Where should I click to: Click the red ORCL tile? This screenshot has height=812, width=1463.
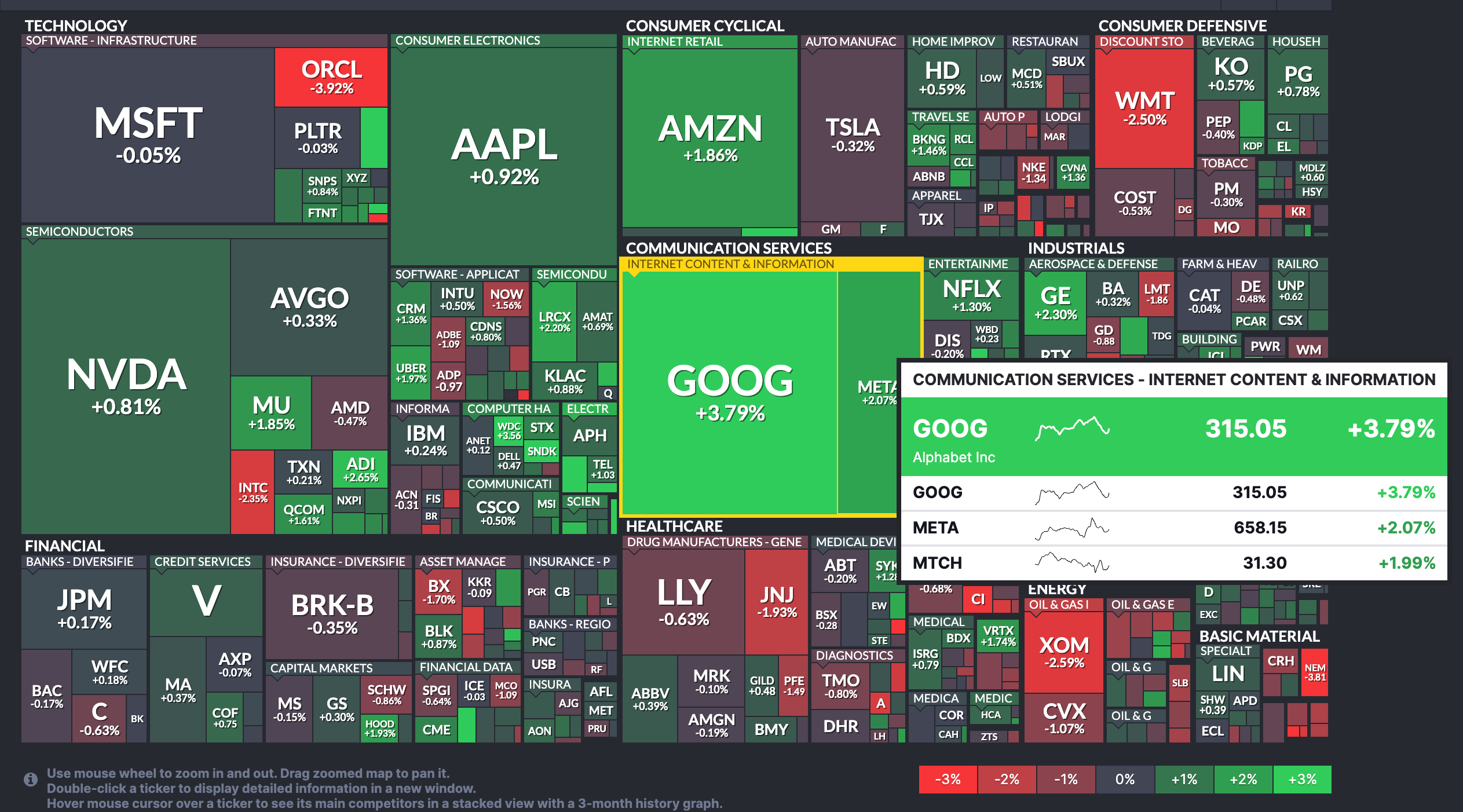pyautogui.click(x=331, y=77)
